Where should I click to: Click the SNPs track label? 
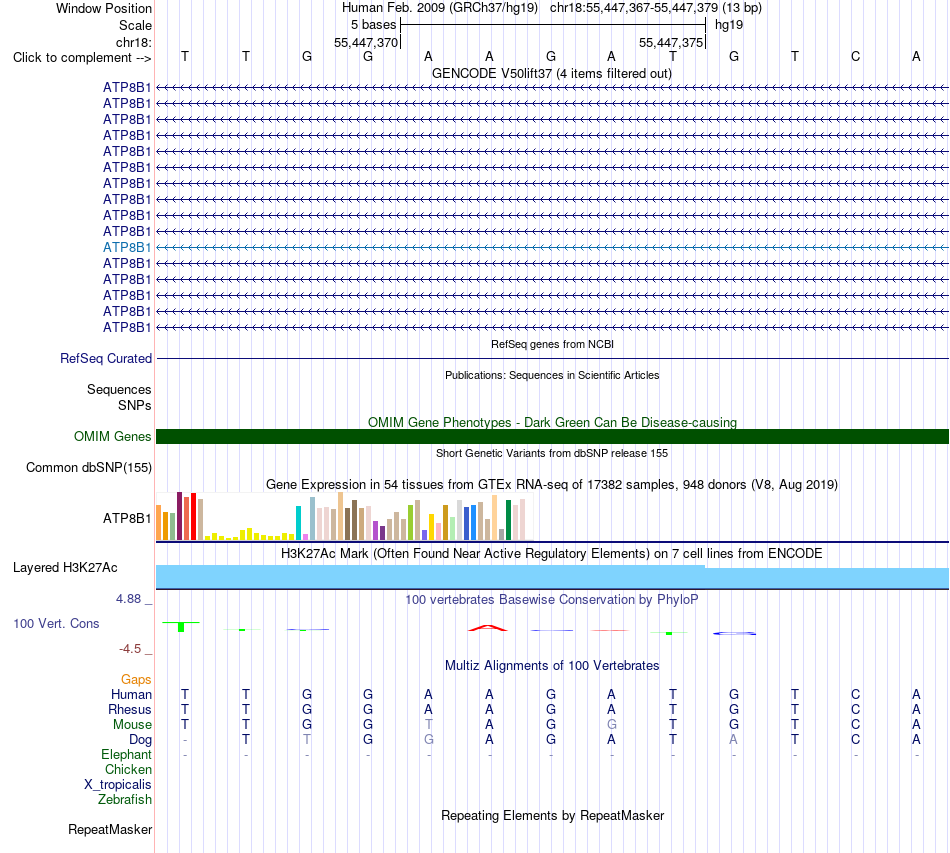click(x=135, y=405)
